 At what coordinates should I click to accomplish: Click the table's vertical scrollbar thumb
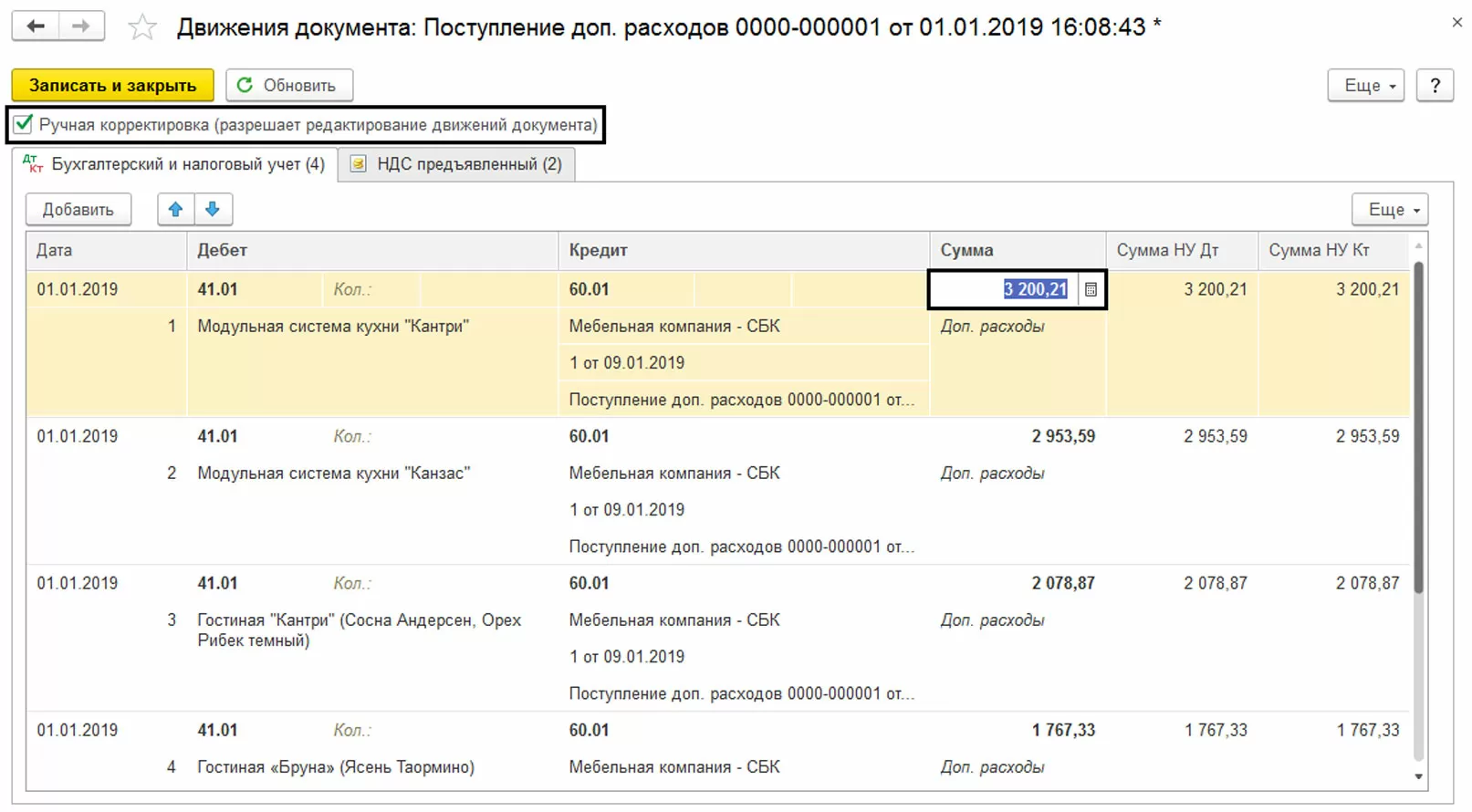click(1418, 427)
